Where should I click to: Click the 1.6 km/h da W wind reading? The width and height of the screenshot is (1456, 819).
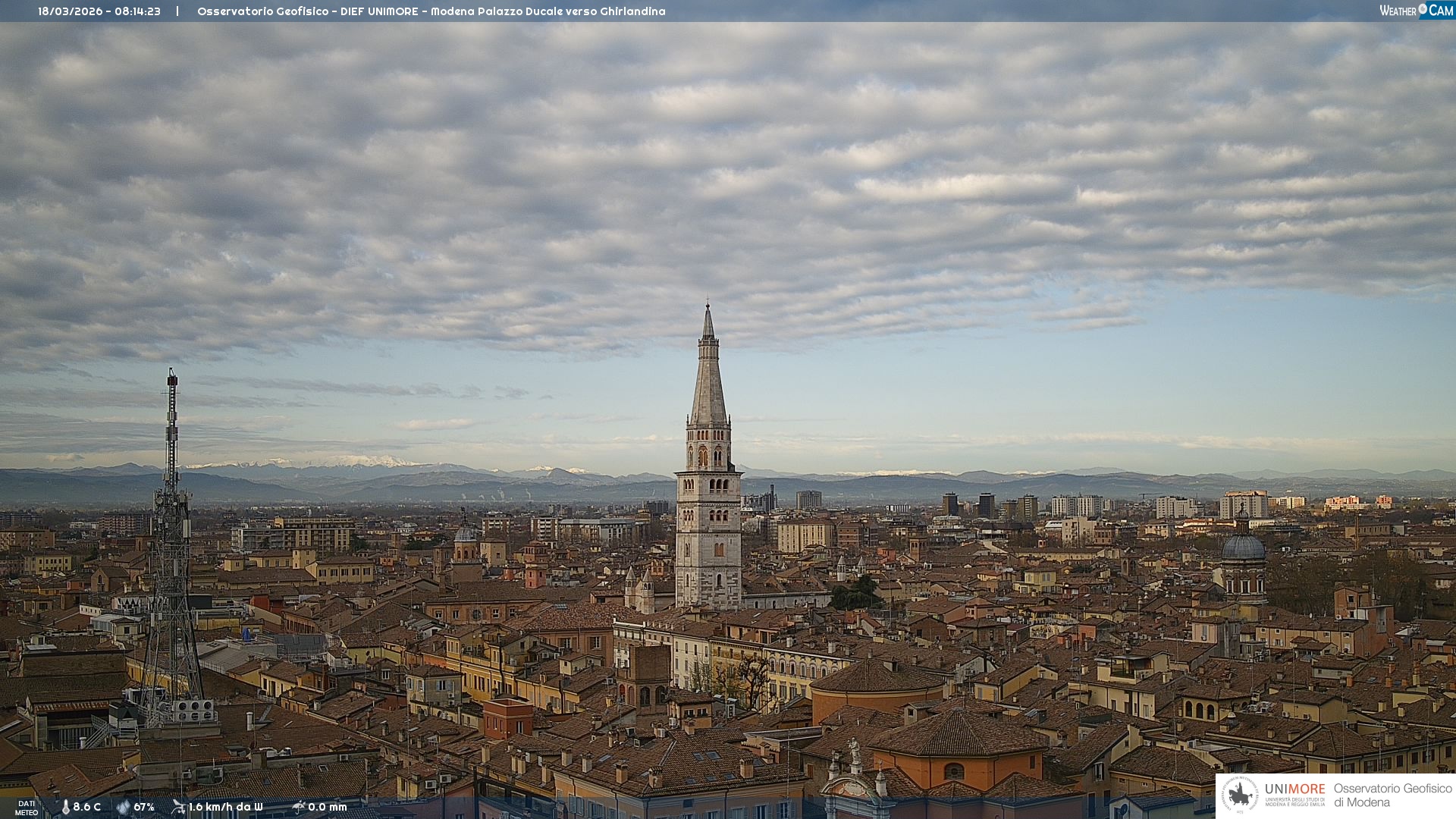[x=225, y=807]
